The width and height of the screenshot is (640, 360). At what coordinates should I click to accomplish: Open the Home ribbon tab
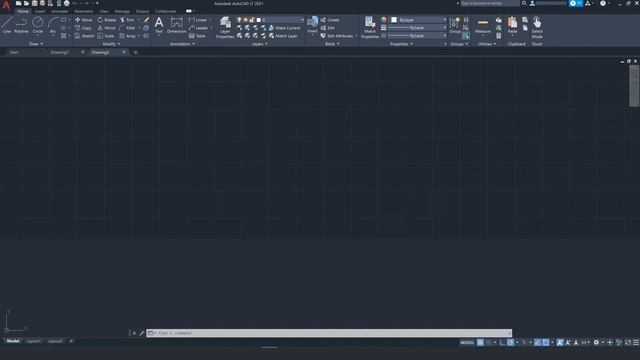23,11
